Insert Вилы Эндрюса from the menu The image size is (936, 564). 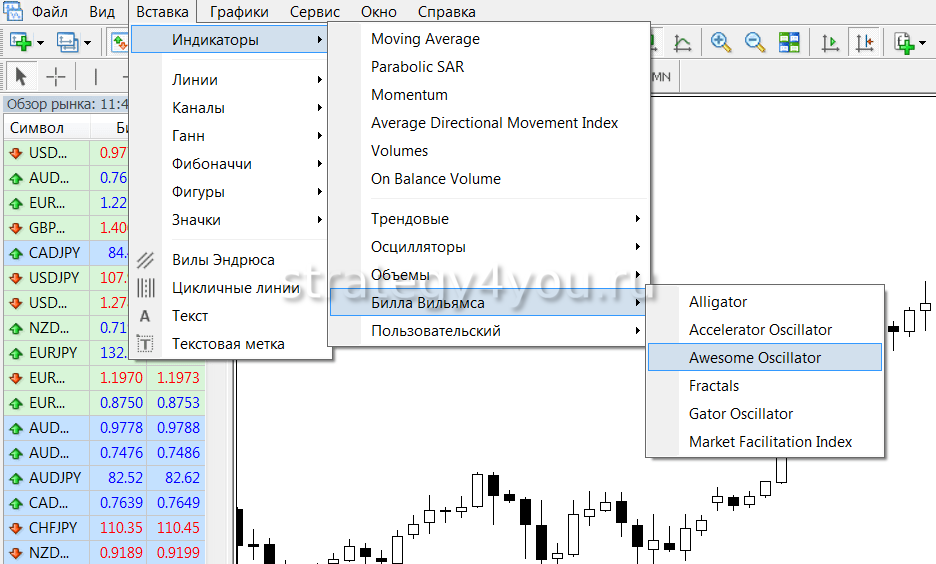click(x=223, y=260)
